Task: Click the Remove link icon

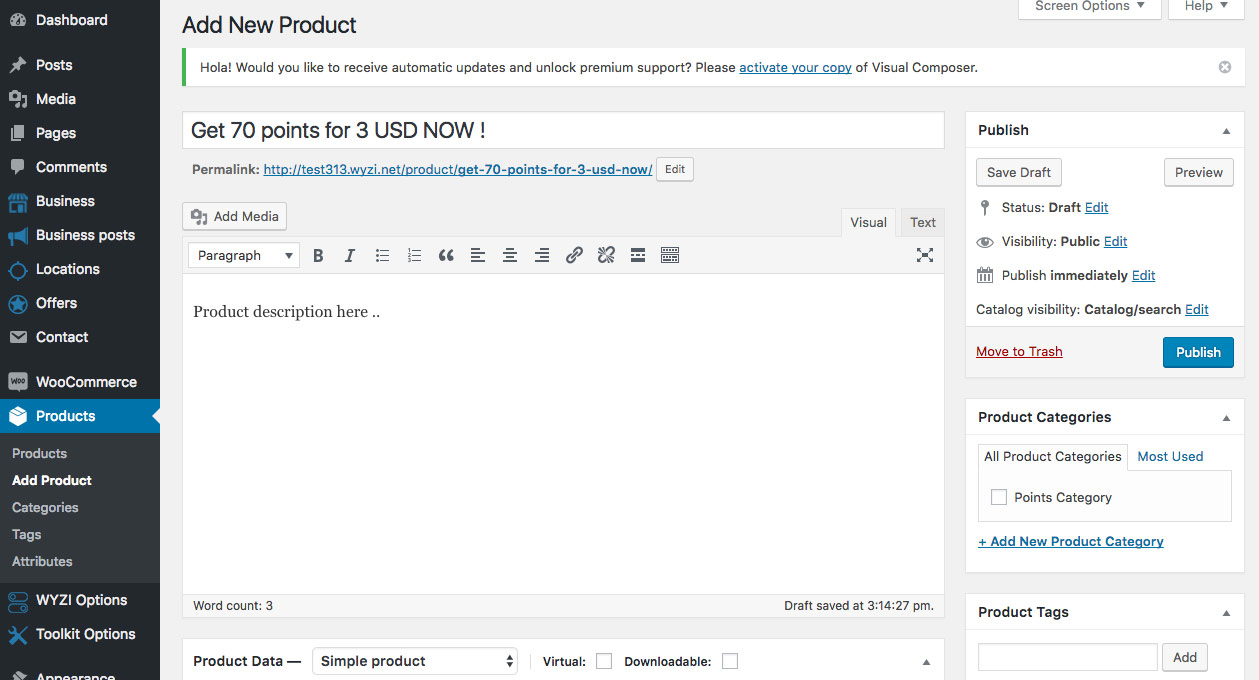Action: pos(606,256)
